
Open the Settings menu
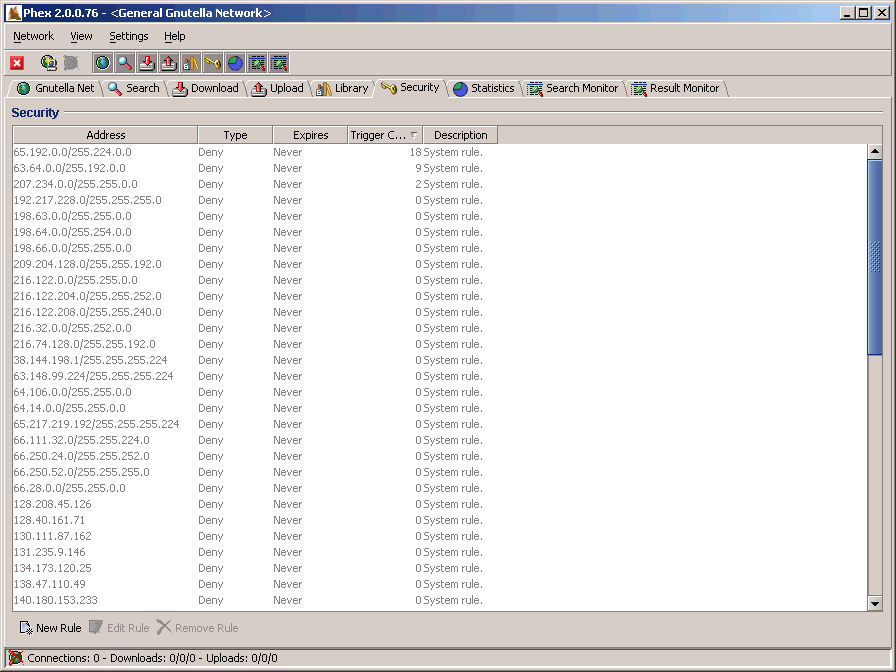point(129,36)
